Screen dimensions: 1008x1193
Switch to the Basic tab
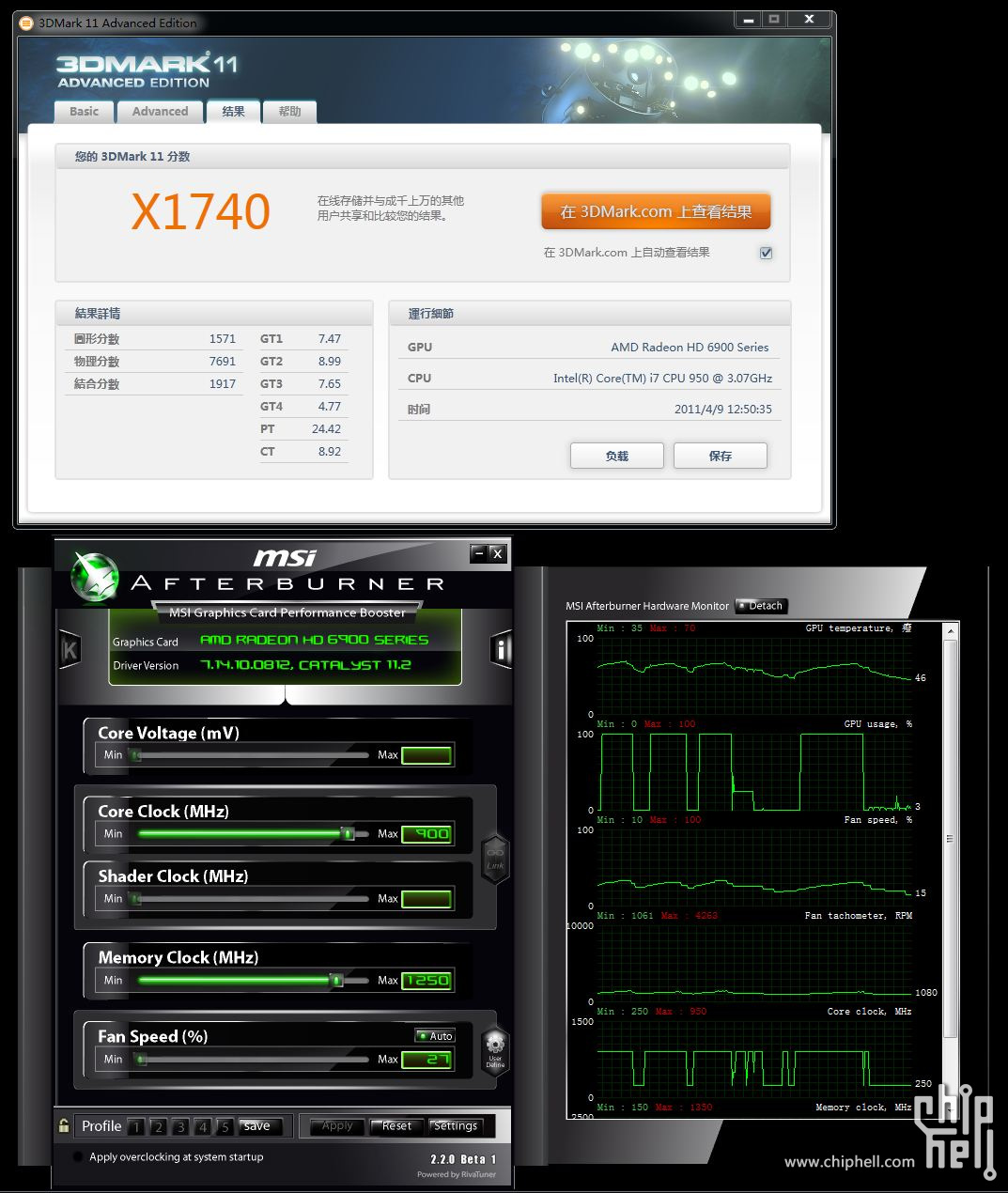tap(84, 111)
